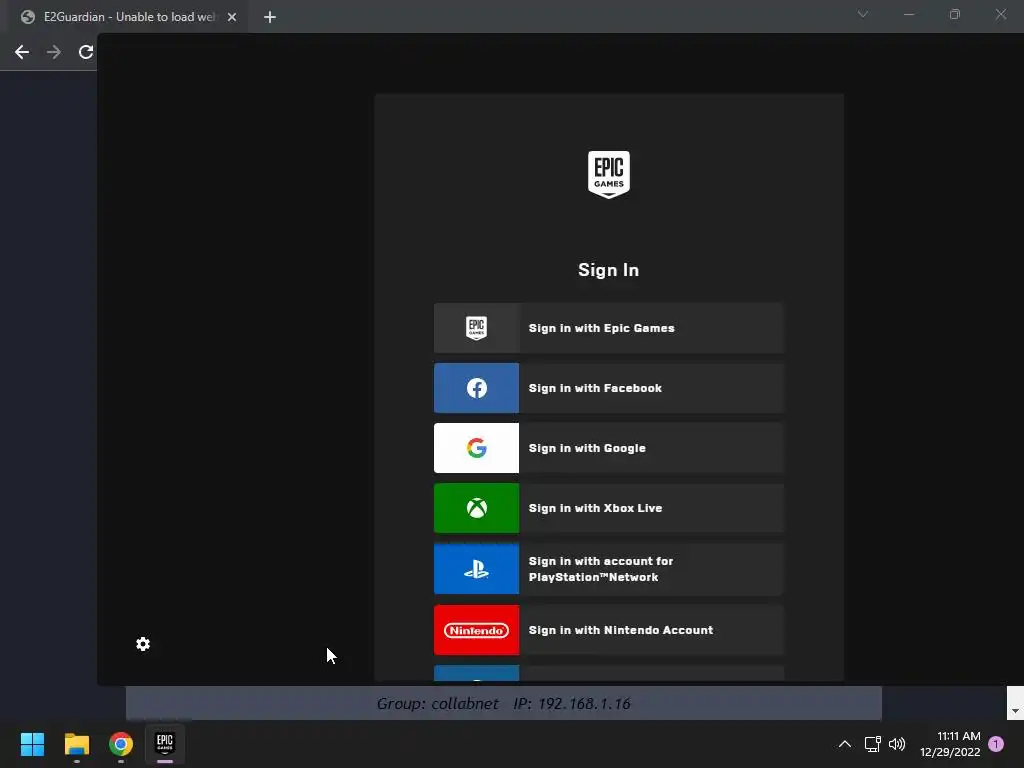This screenshot has width=1024, height=768.
Task: Open notification center badge
Action: (996, 744)
